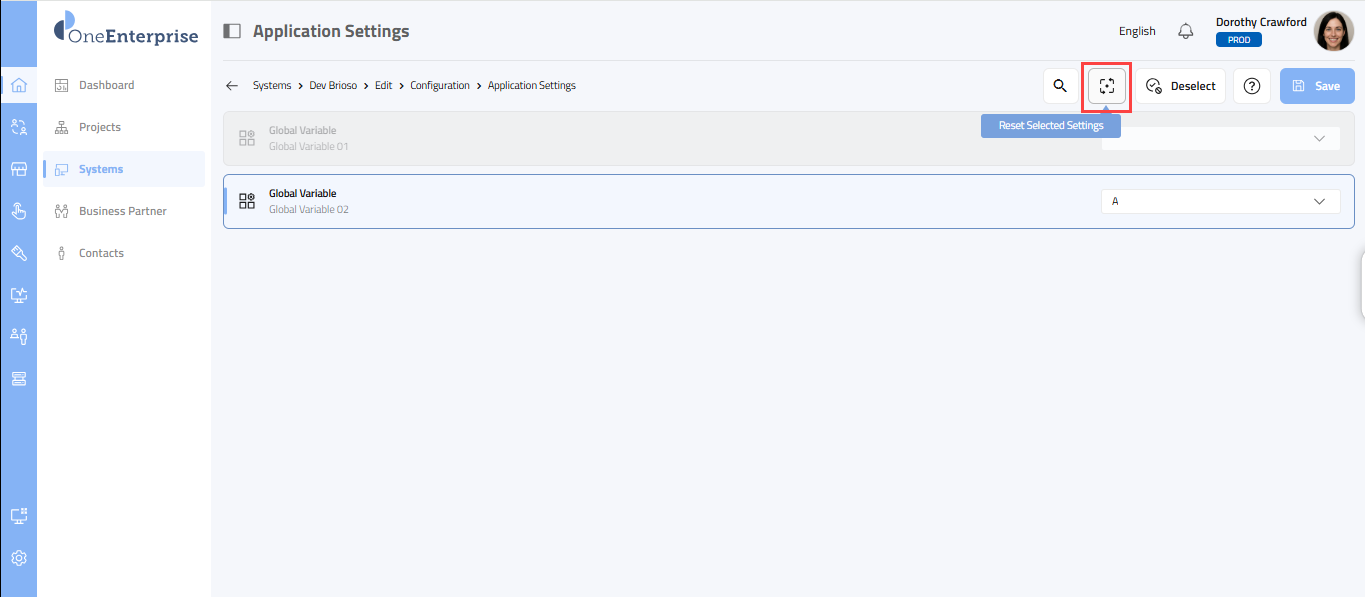Open the notifications bell

[x=1186, y=31]
